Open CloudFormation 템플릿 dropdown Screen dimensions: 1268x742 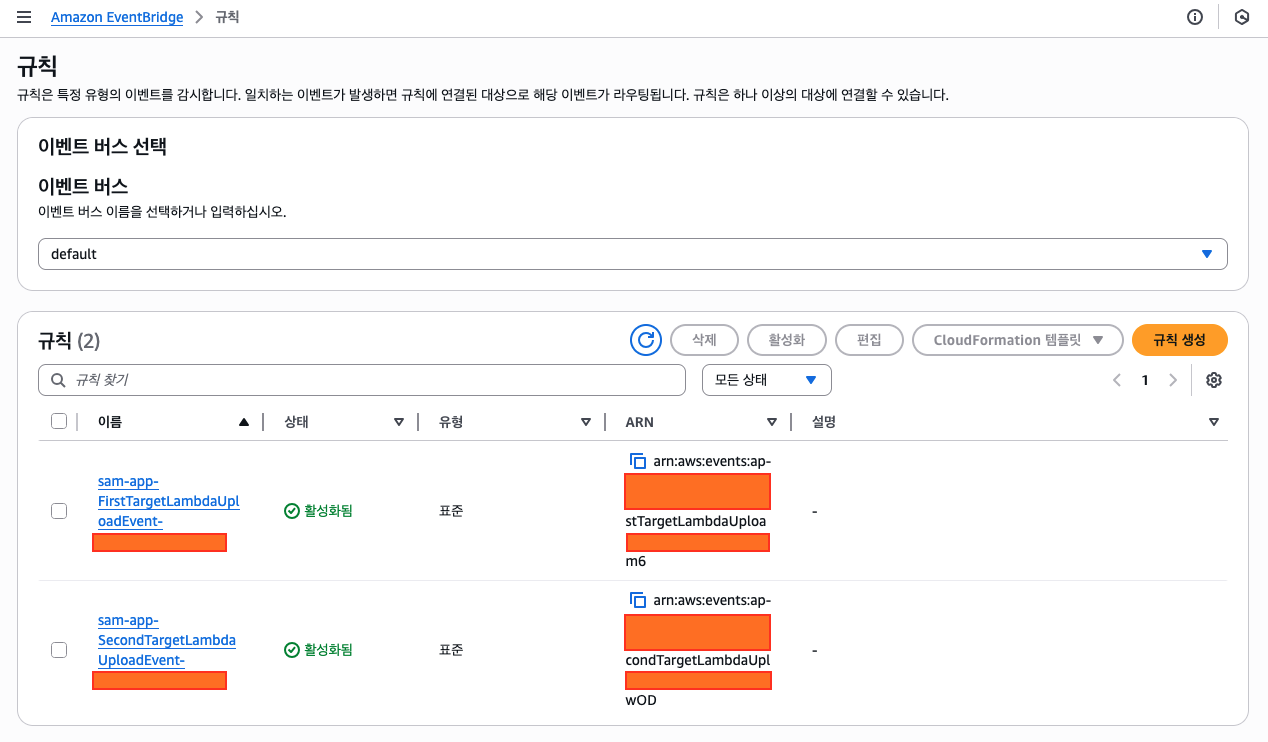tap(1018, 340)
